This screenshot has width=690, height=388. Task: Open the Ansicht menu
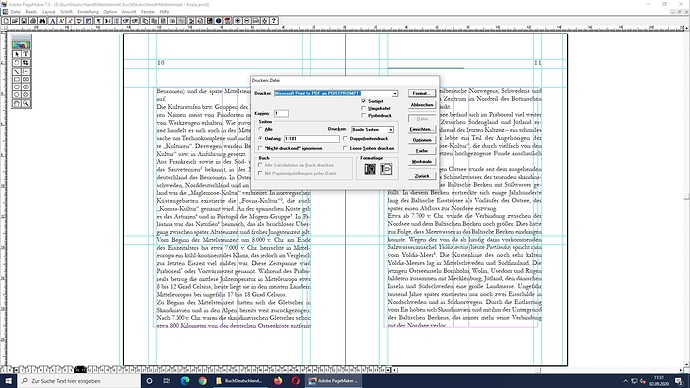click(129, 12)
